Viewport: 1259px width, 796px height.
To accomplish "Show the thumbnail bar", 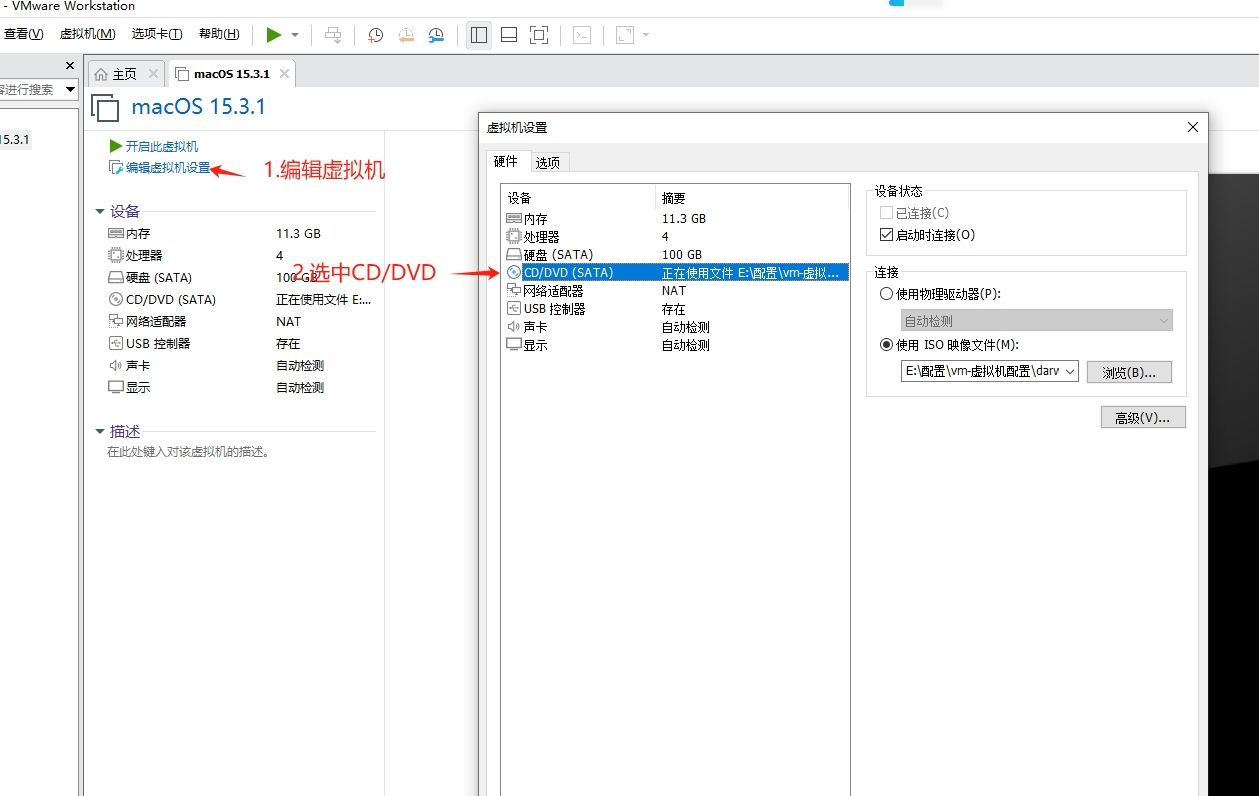I will coord(508,34).
